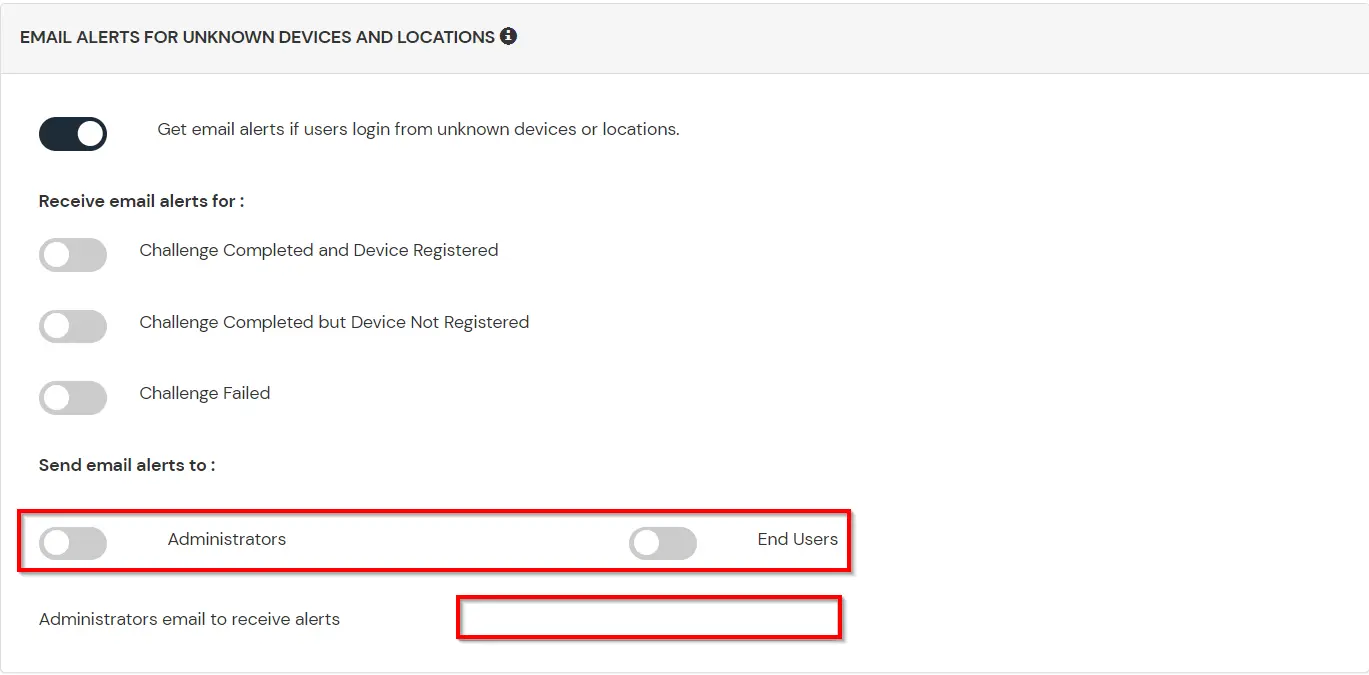Click the 'Administrators email to receive alerts' label

[x=189, y=619]
